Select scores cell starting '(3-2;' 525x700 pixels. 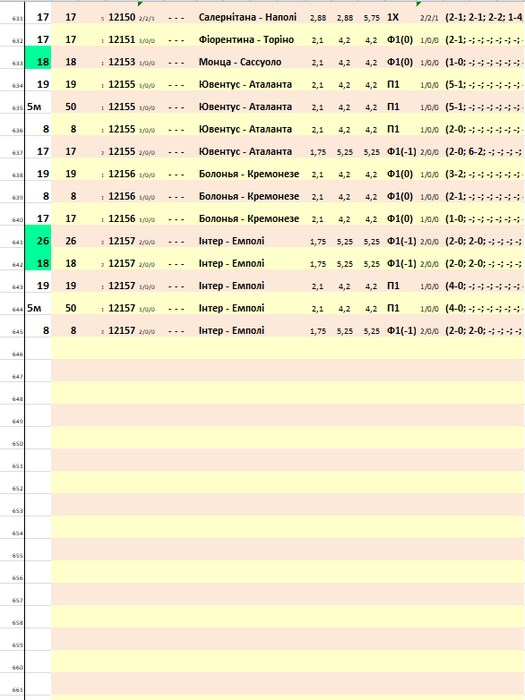(x=484, y=174)
